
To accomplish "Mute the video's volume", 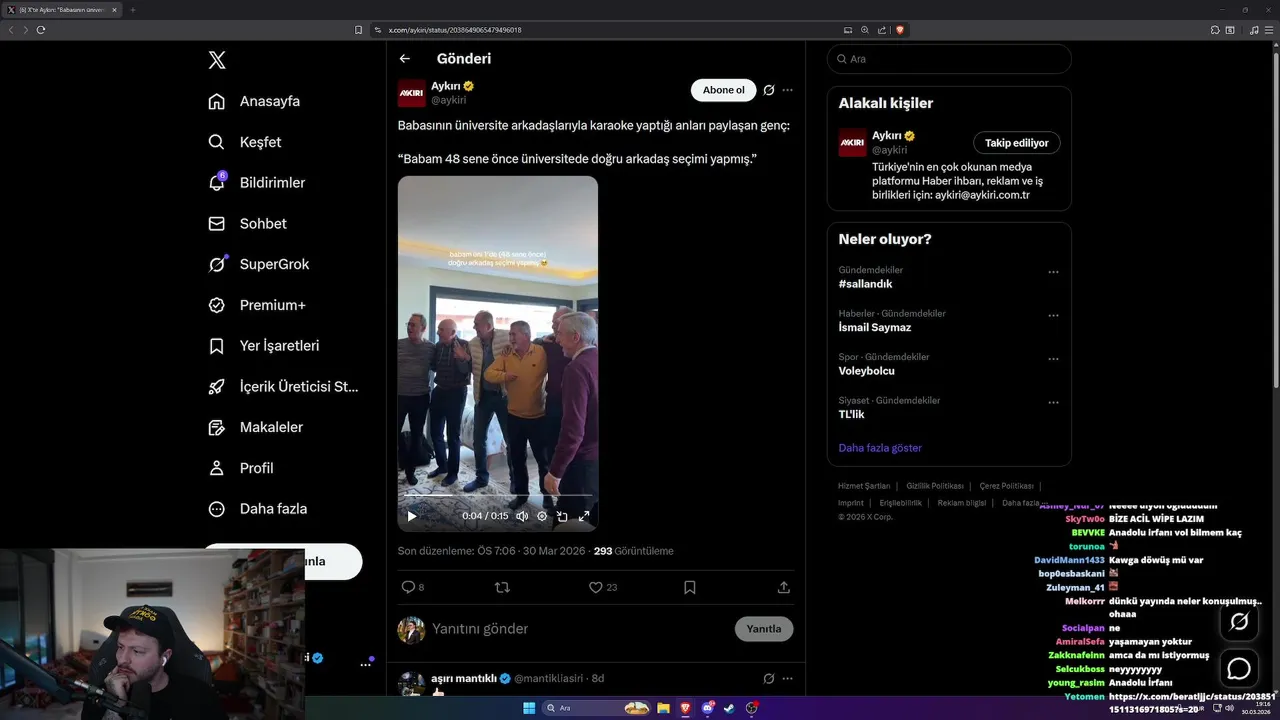I will pyautogui.click(x=522, y=516).
